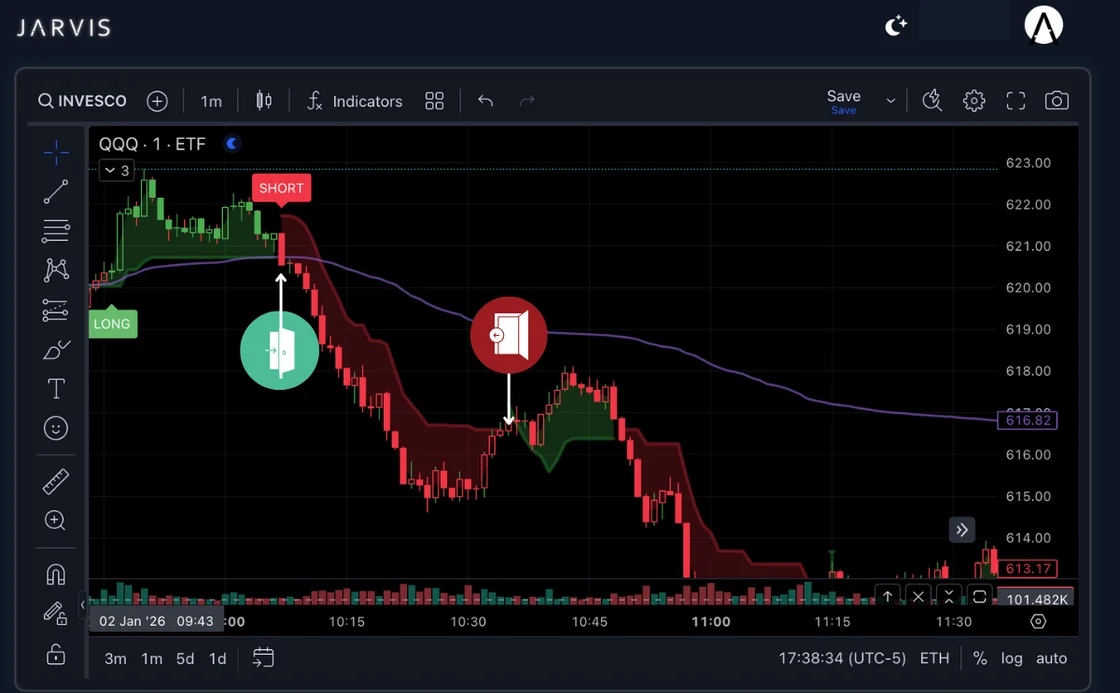The height and width of the screenshot is (693, 1120).
Task: Toggle dark mode moon icon in header
Action: (x=896, y=26)
